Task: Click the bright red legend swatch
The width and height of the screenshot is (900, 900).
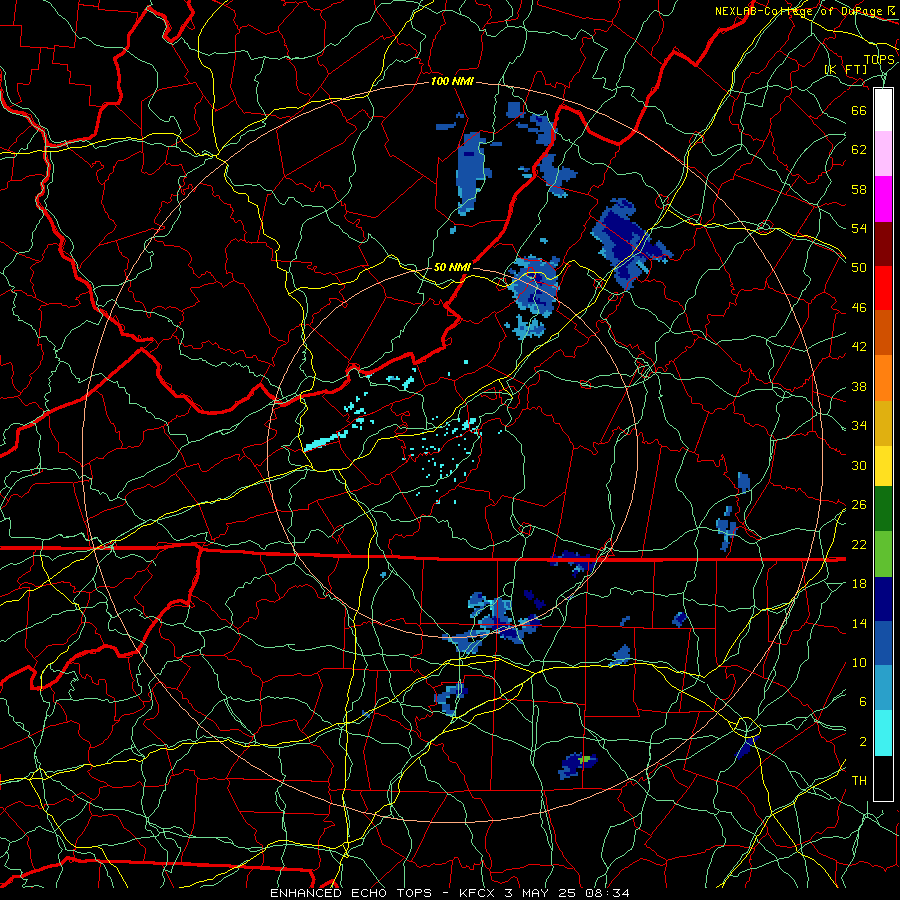Action: [x=883, y=288]
